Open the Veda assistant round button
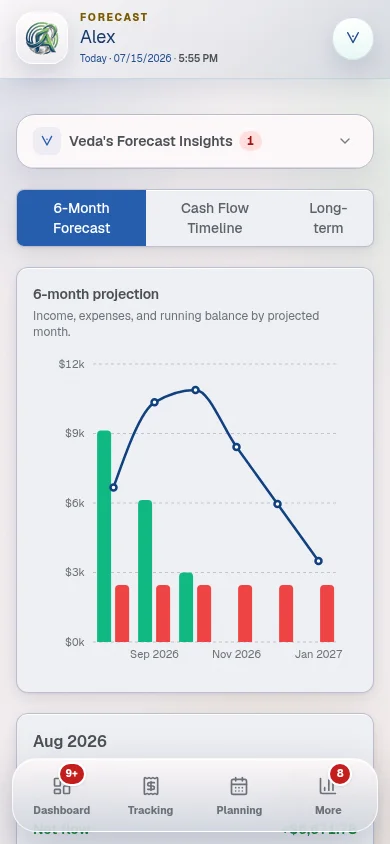The width and height of the screenshot is (390, 844). (353, 38)
